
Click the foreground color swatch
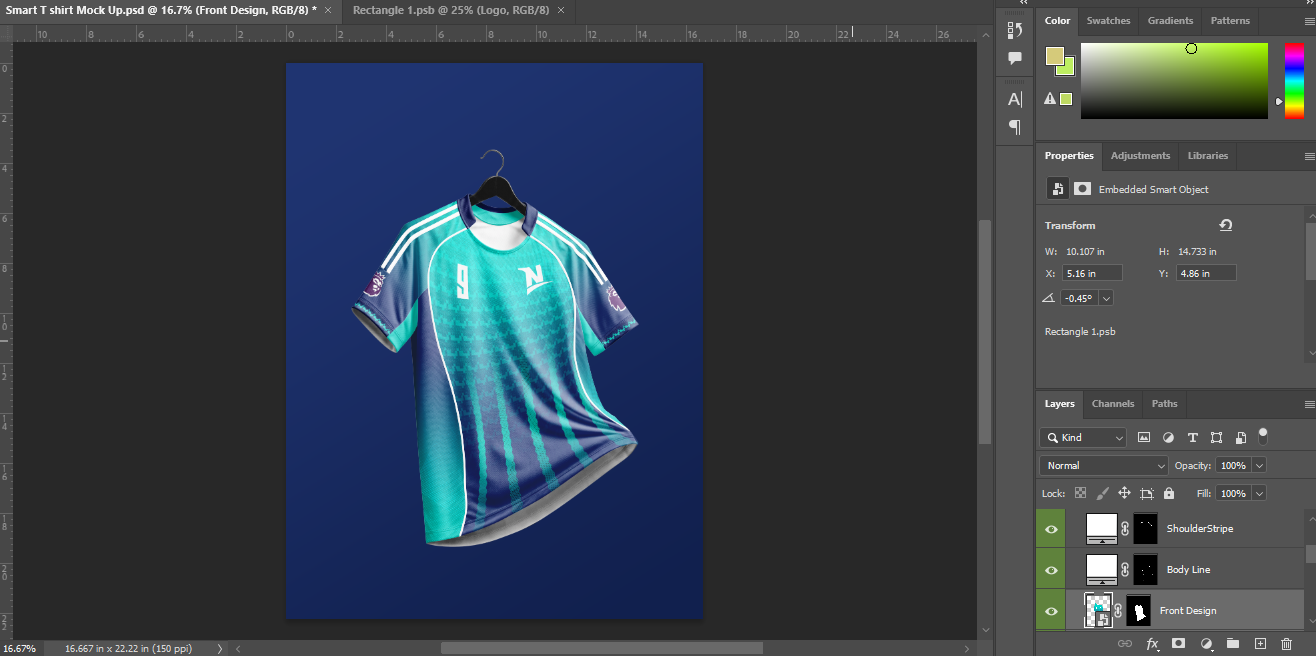click(1055, 56)
